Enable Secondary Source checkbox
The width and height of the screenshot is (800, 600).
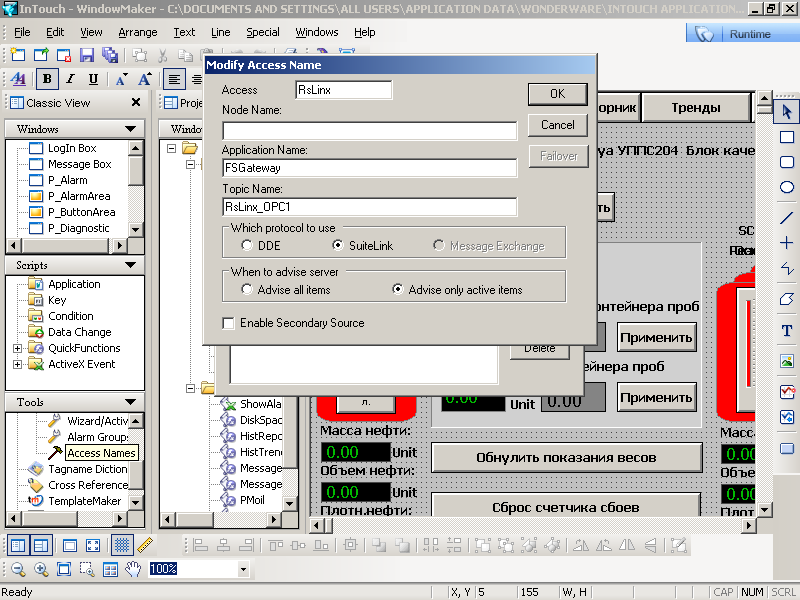(229, 323)
